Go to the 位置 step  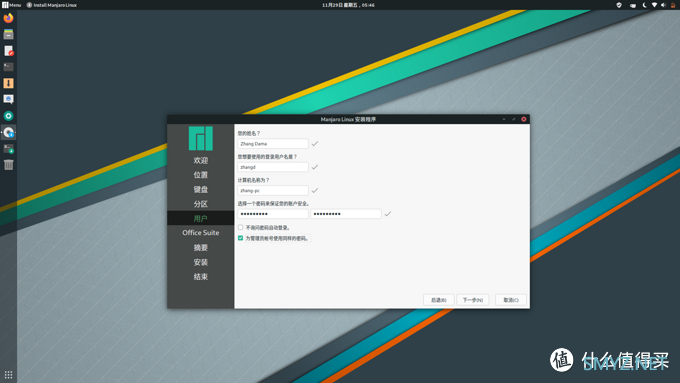tap(201, 175)
